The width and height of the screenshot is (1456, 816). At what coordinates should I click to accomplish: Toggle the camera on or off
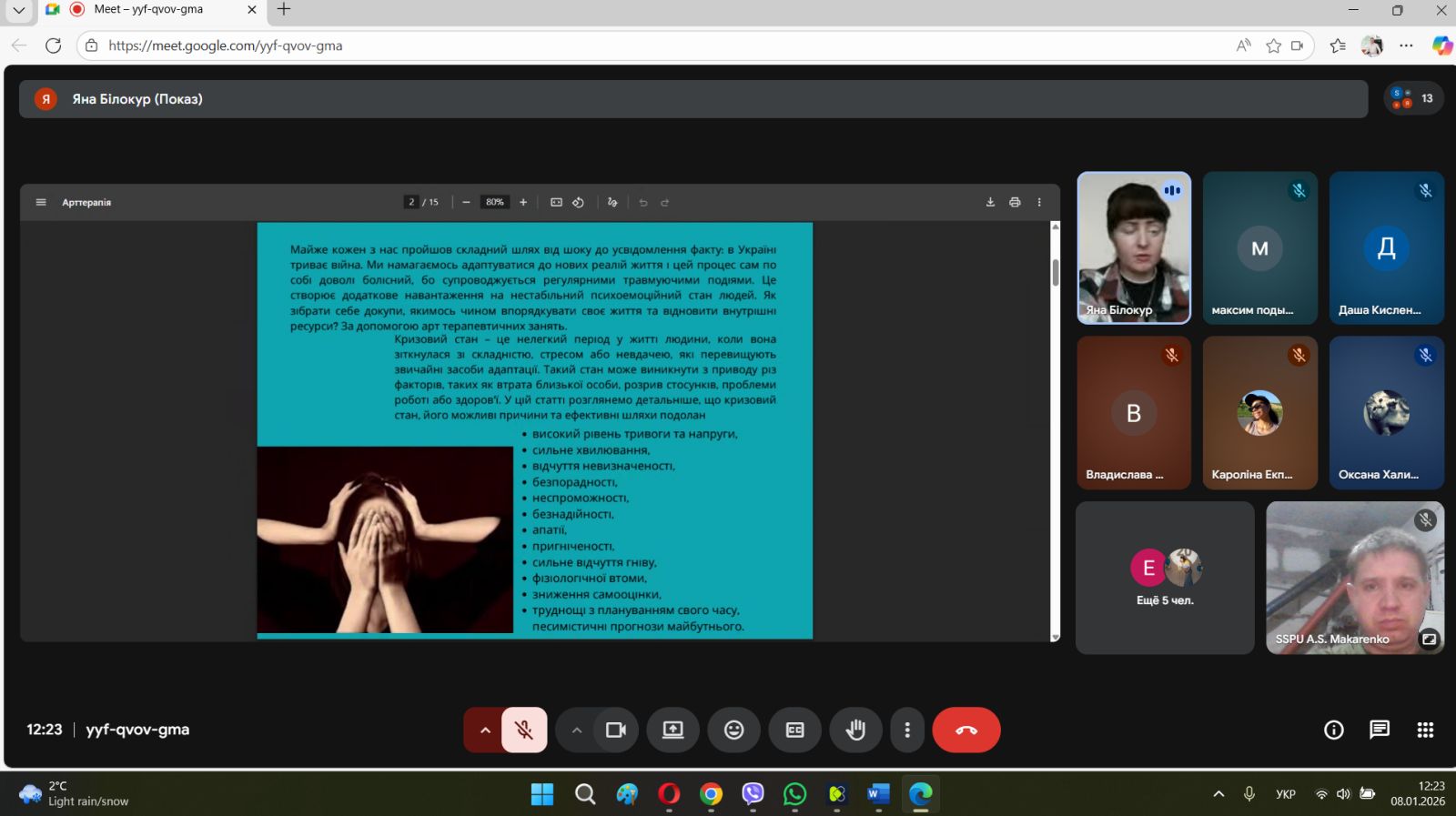click(x=616, y=730)
